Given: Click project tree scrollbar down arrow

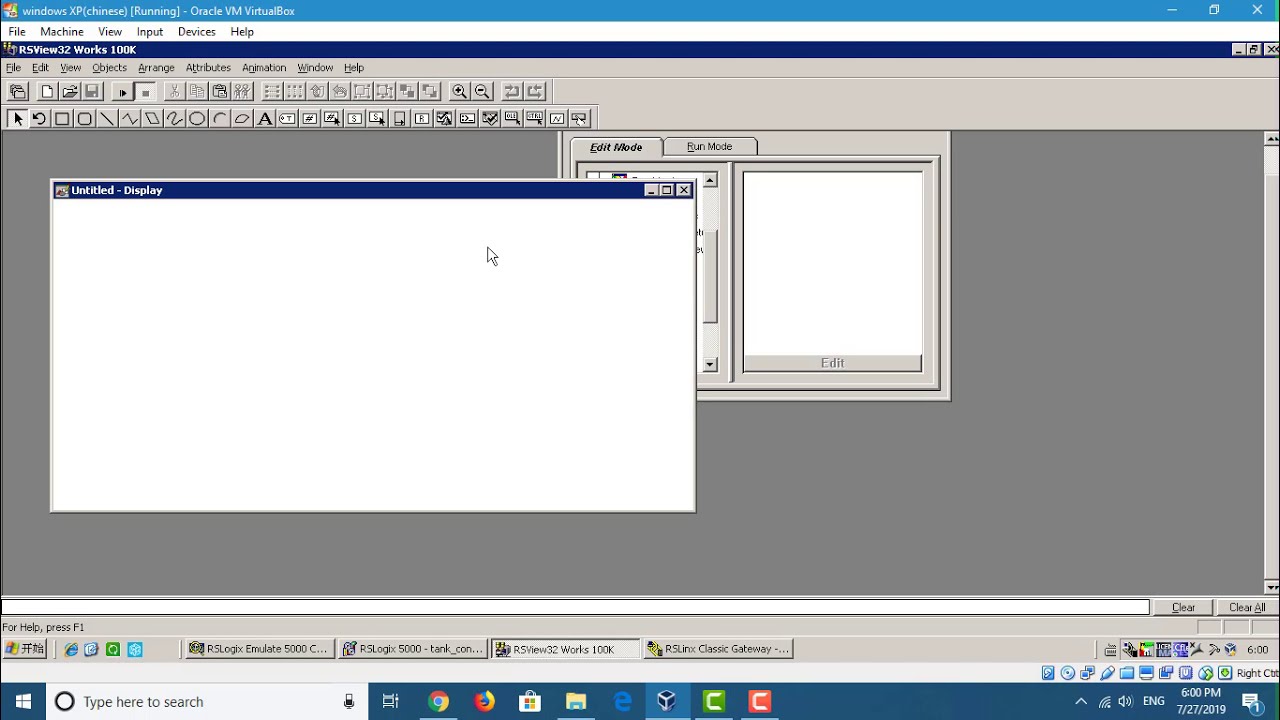Looking at the screenshot, I should (x=710, y=364).
